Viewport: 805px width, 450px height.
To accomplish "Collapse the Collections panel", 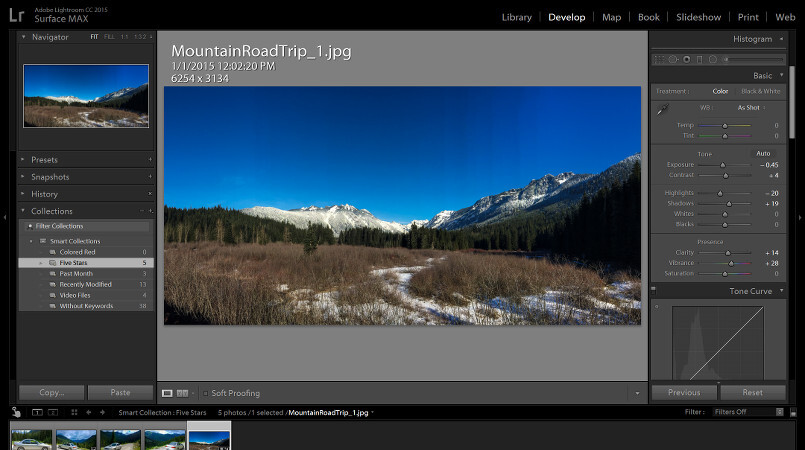I will [x=23, y=211].
